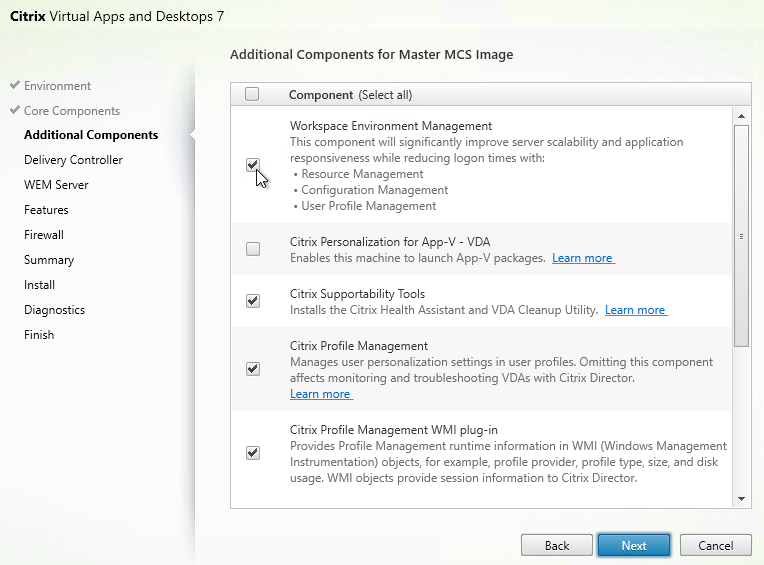This screenshot has width=764, height=565.
Task: Select the Environment step in sidebar
Action: 57,86
